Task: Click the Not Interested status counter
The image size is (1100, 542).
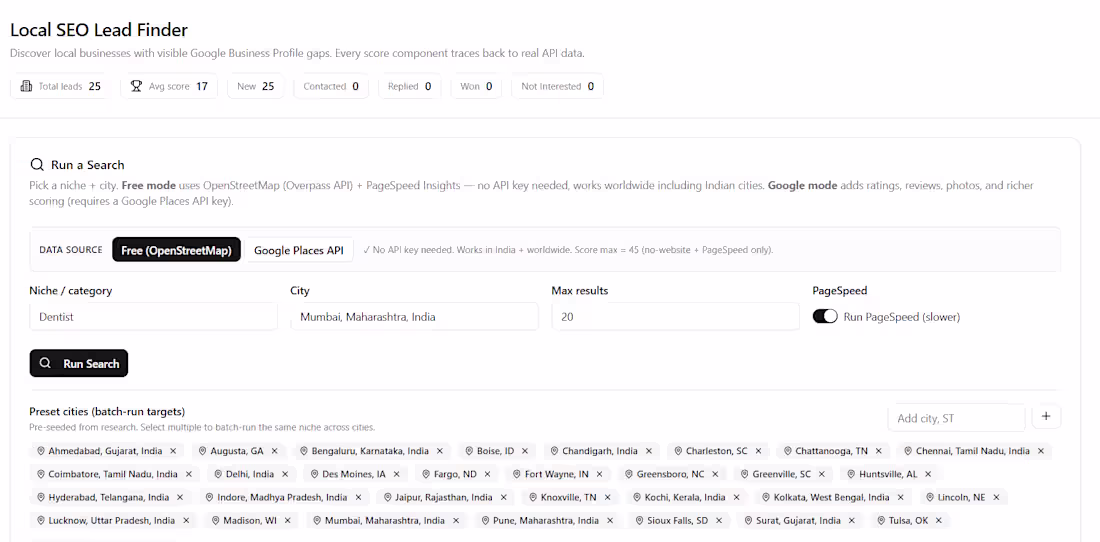Action: (x=557, y=86)
